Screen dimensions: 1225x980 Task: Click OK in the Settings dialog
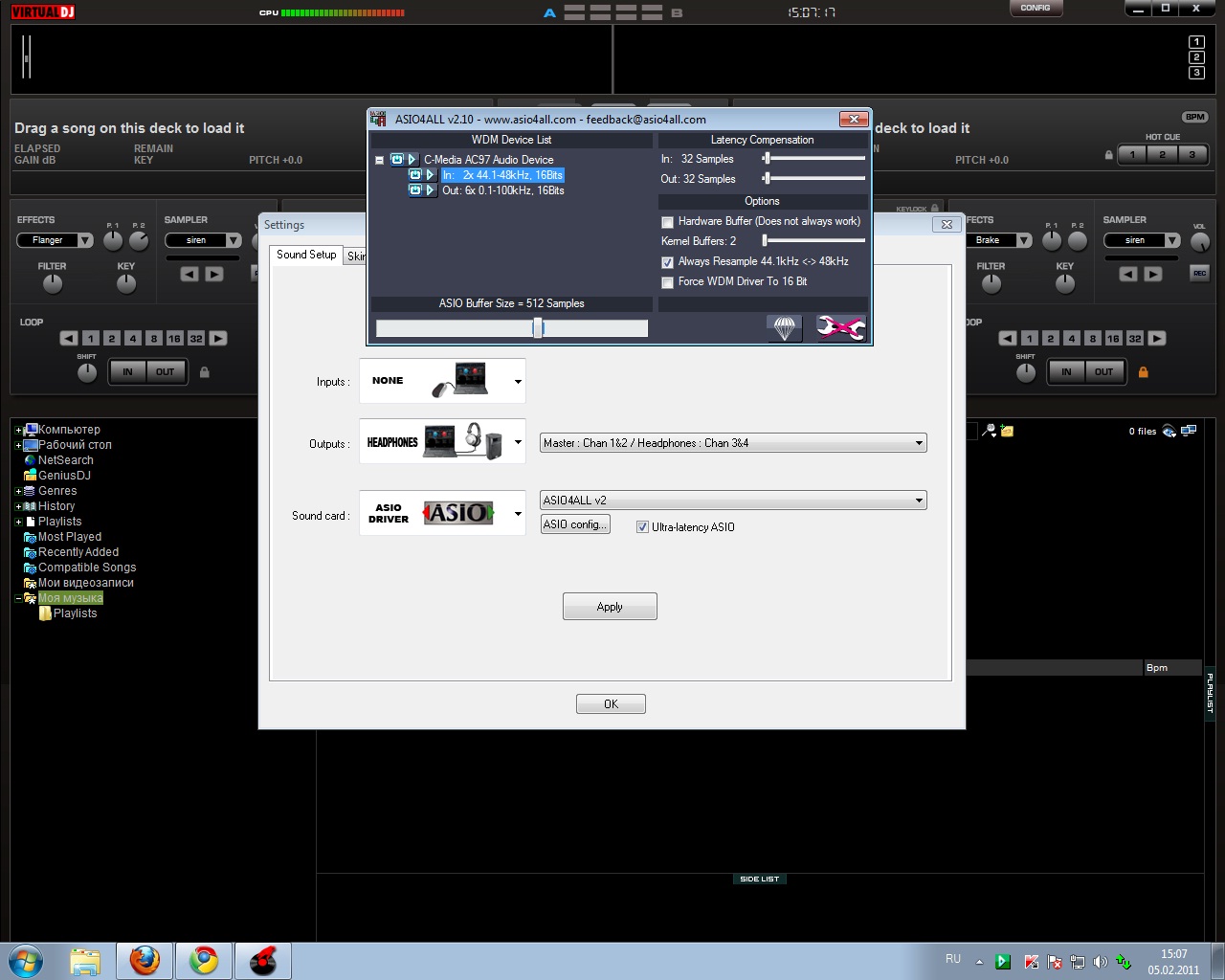click(611, 704)
